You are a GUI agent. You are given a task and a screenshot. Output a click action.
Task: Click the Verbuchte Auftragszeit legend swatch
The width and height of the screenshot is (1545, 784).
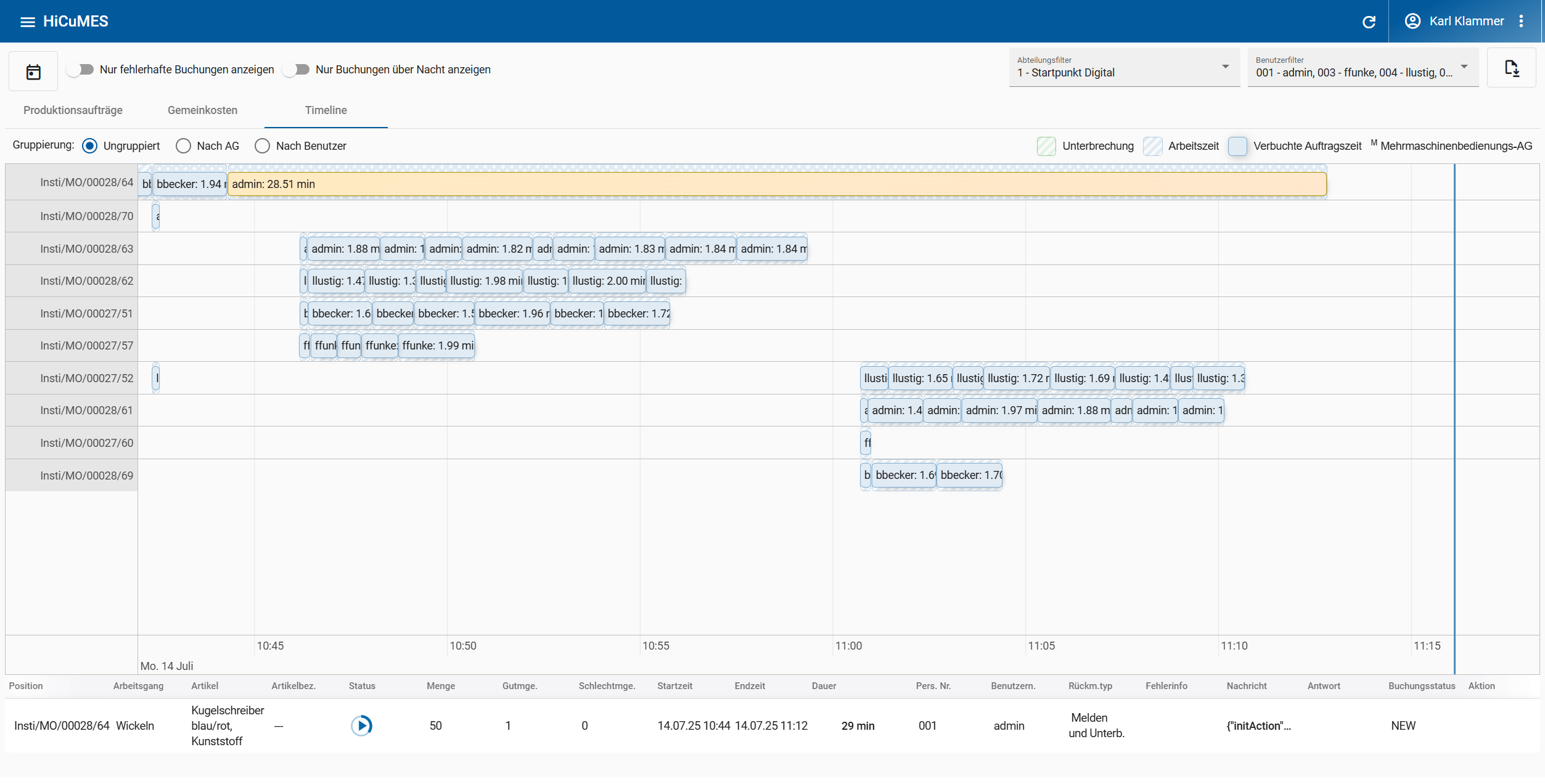coord(1237,146)
